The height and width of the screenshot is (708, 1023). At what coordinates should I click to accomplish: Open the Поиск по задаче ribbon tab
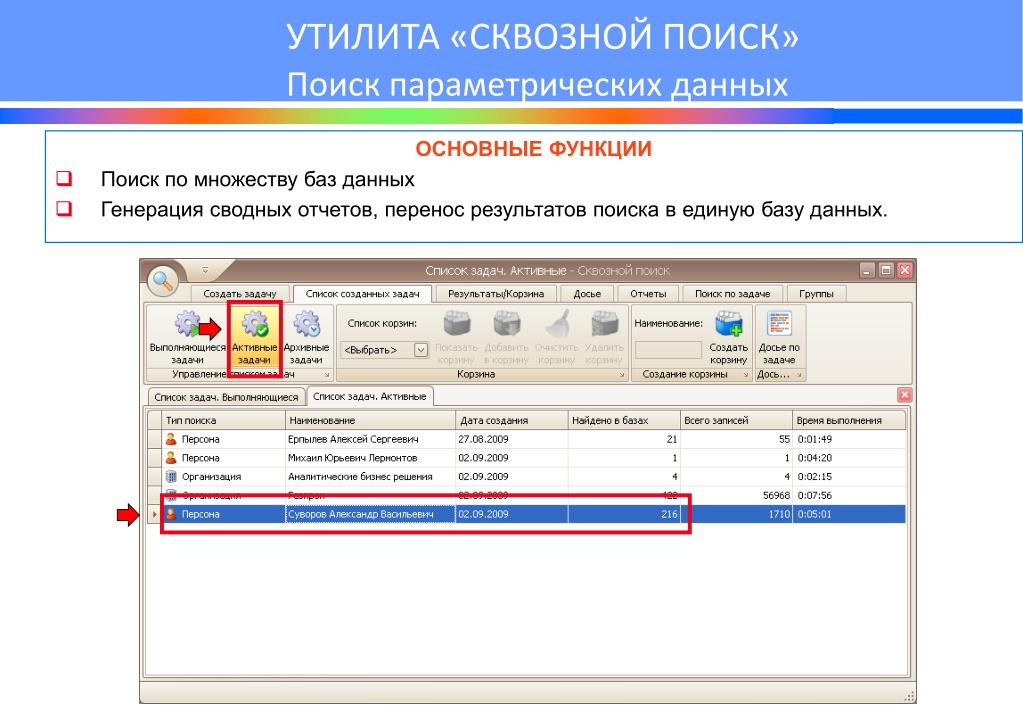(732, 294)
